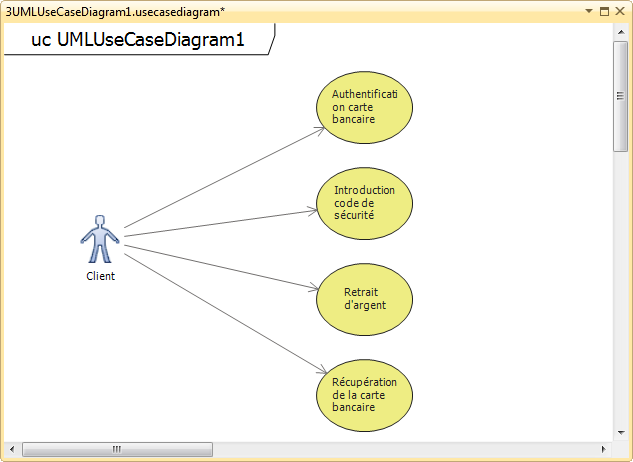This screenshot has height=462, width=633.
Task: Click the vertical scrollbar up arrow
Action: [x=620, y=32]
